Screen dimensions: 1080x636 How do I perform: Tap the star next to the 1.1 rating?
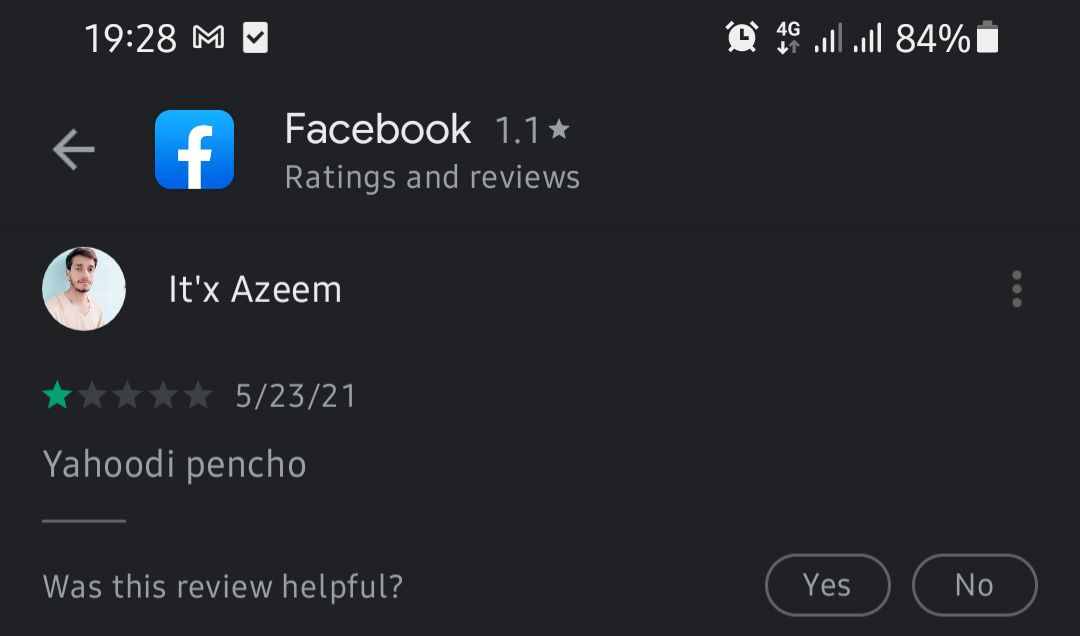[x=559, y=129]
